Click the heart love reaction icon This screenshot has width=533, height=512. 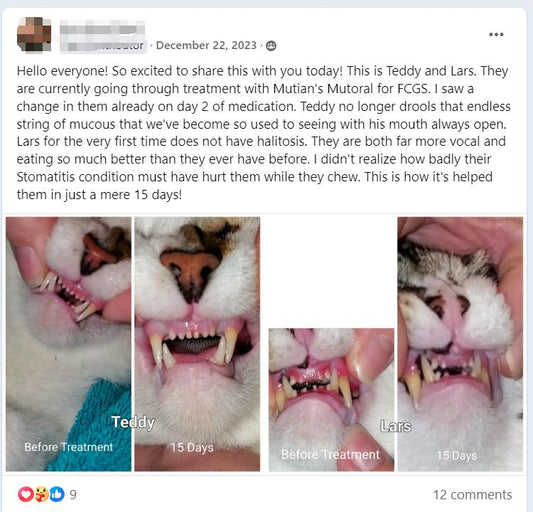tap(25, 494)
